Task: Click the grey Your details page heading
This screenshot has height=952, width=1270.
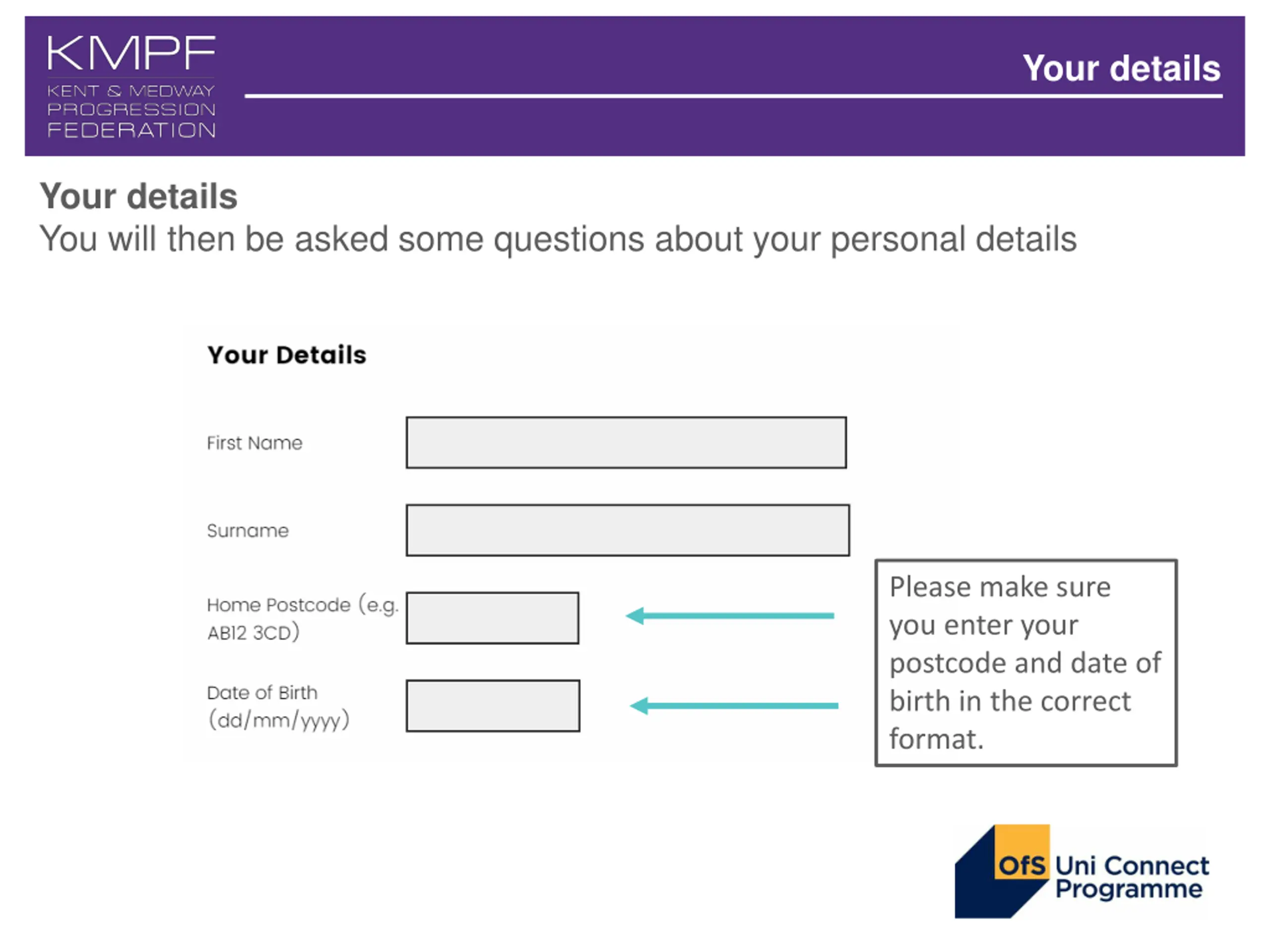Action: [138, 196]
